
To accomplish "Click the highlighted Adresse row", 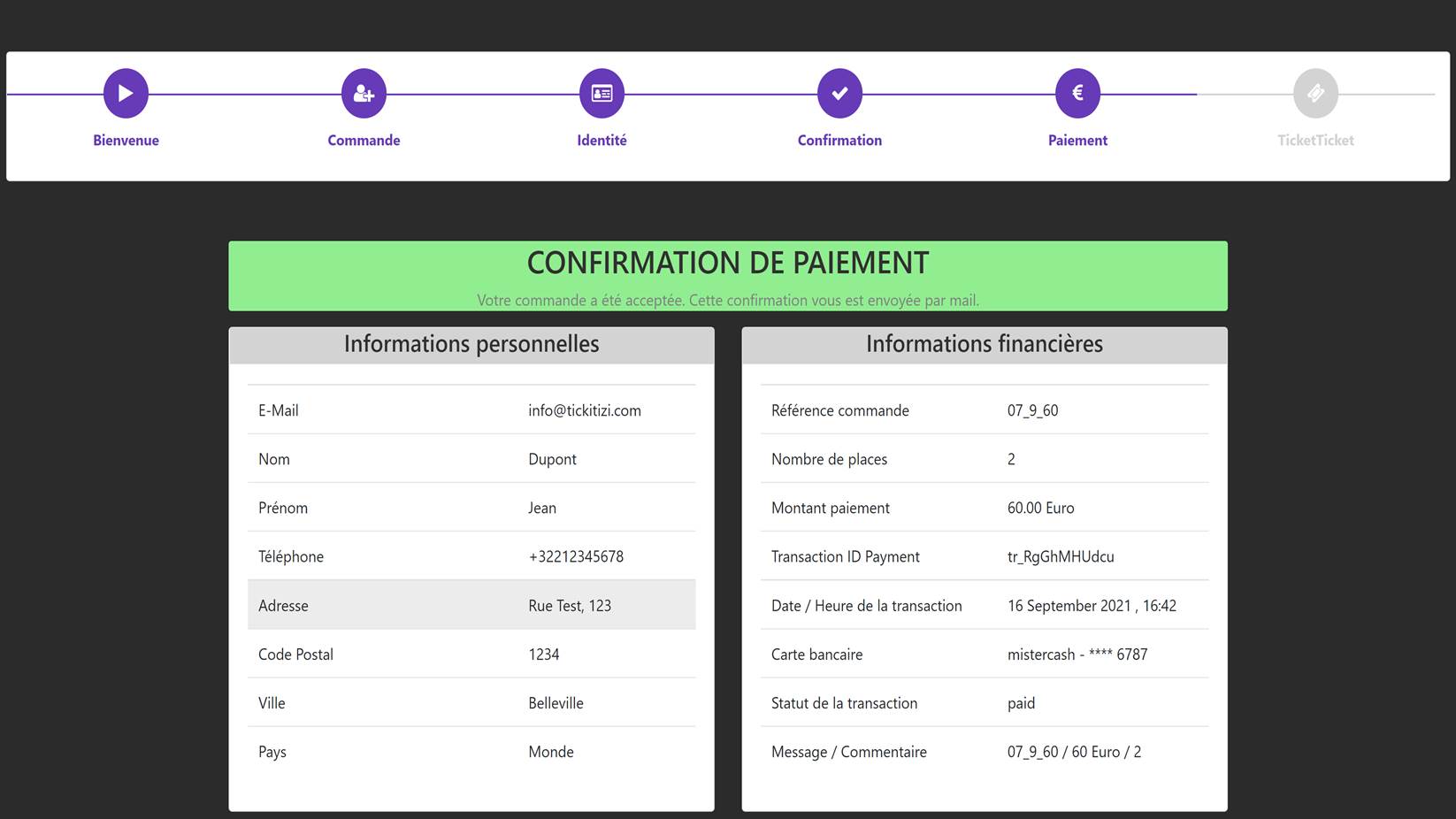I will click(x=471, y=605).
